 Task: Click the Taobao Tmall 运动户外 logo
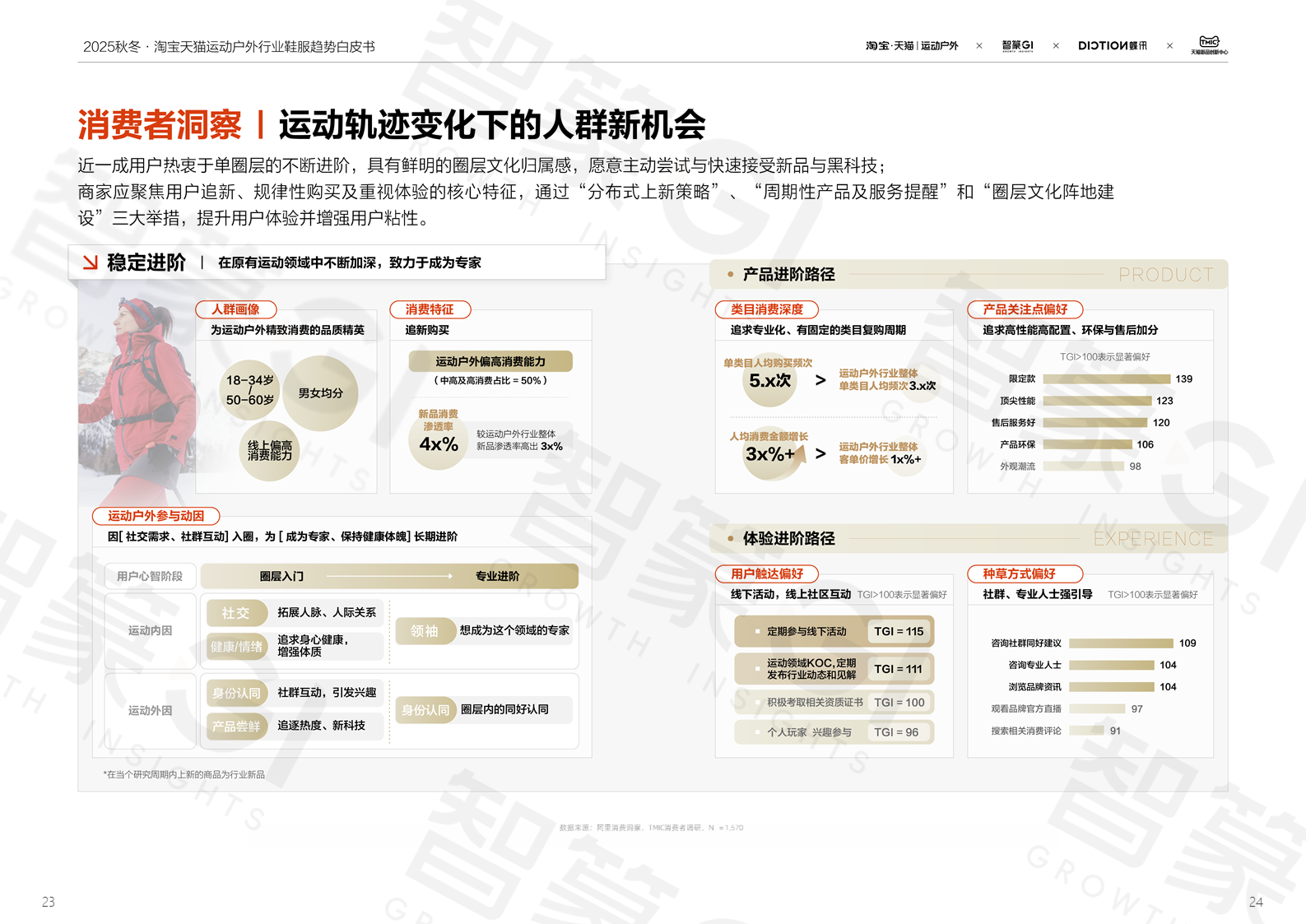coord(911,46)
